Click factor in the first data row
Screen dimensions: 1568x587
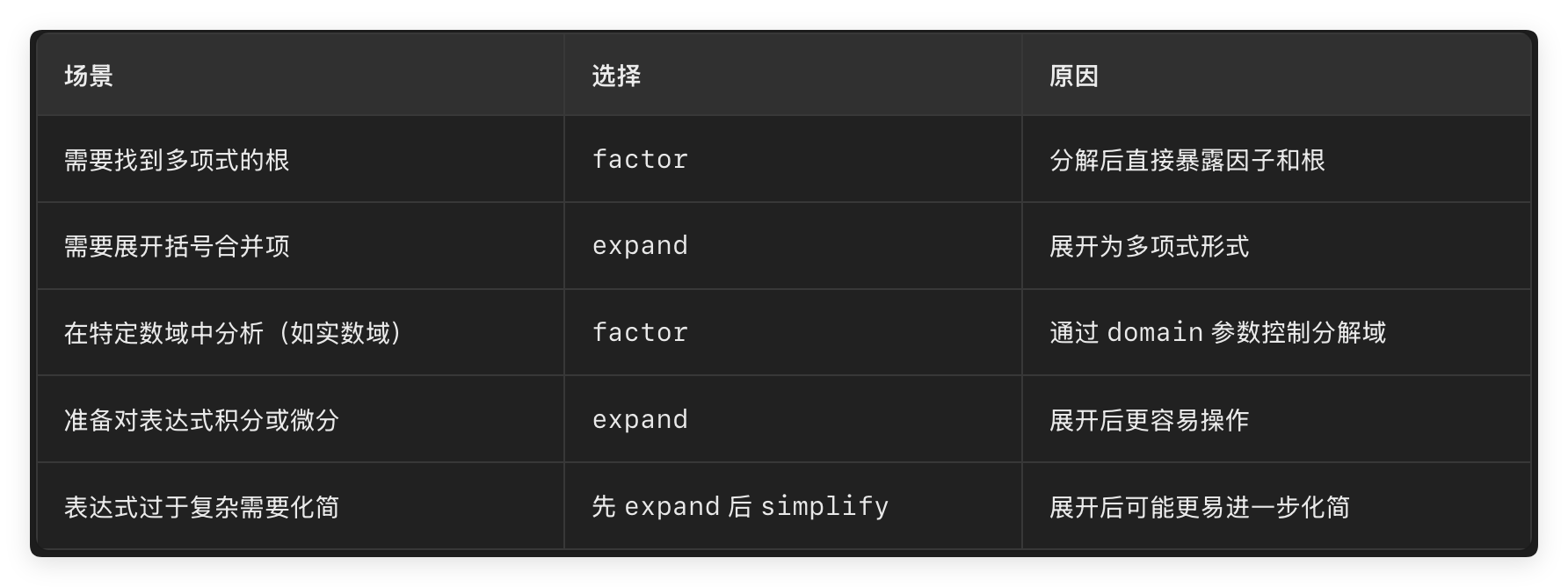(640, 160)
